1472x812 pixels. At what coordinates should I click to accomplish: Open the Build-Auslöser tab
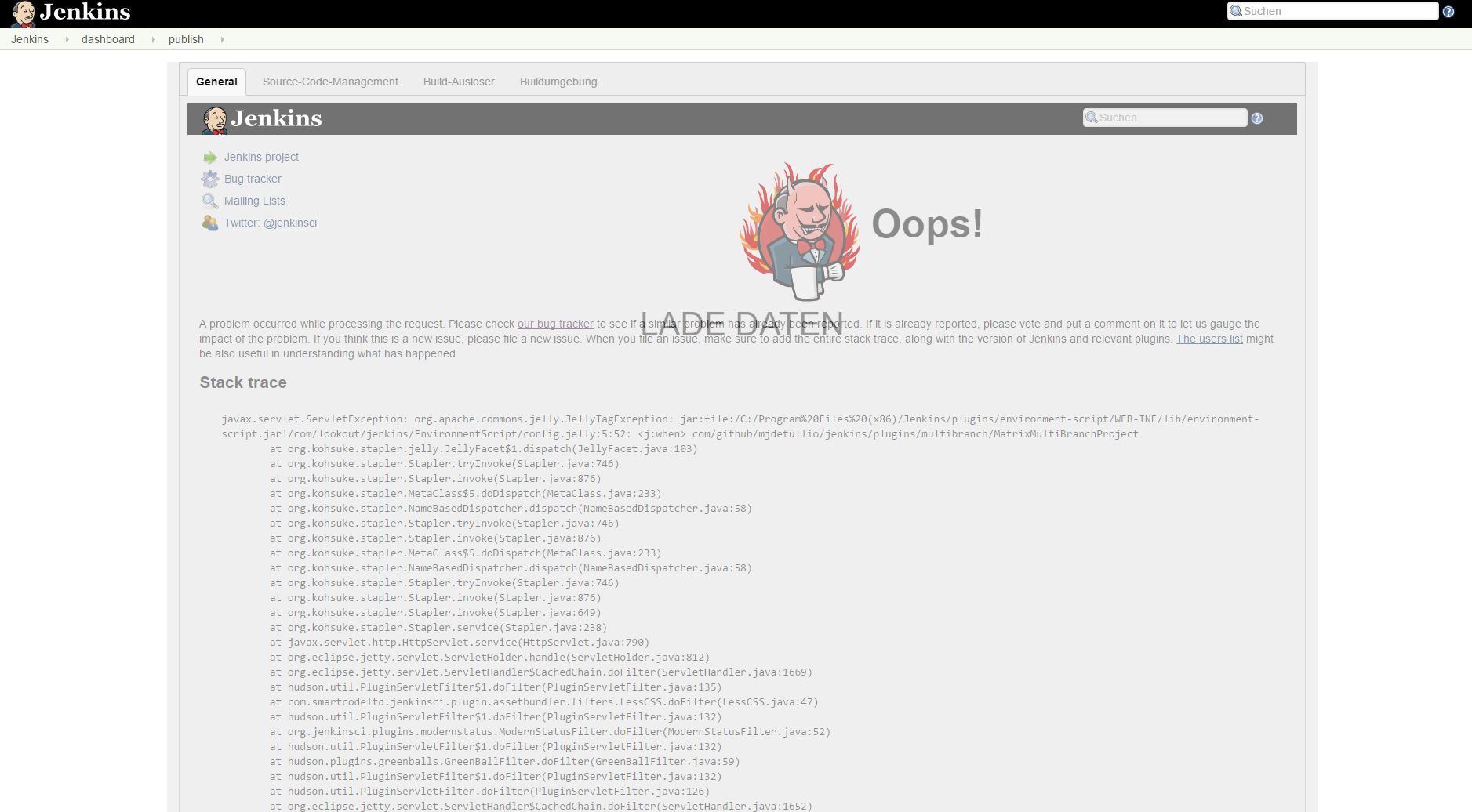[459, 82]
